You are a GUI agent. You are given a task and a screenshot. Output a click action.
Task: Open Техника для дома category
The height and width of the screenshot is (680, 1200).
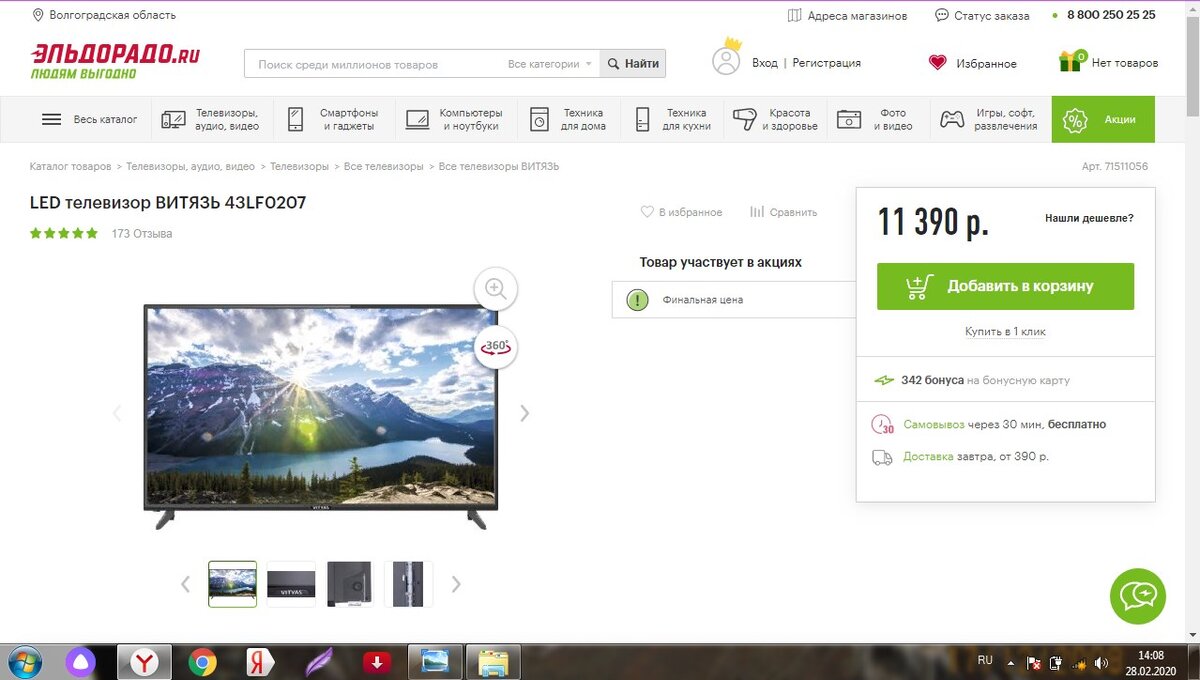[x=568, y=119]
